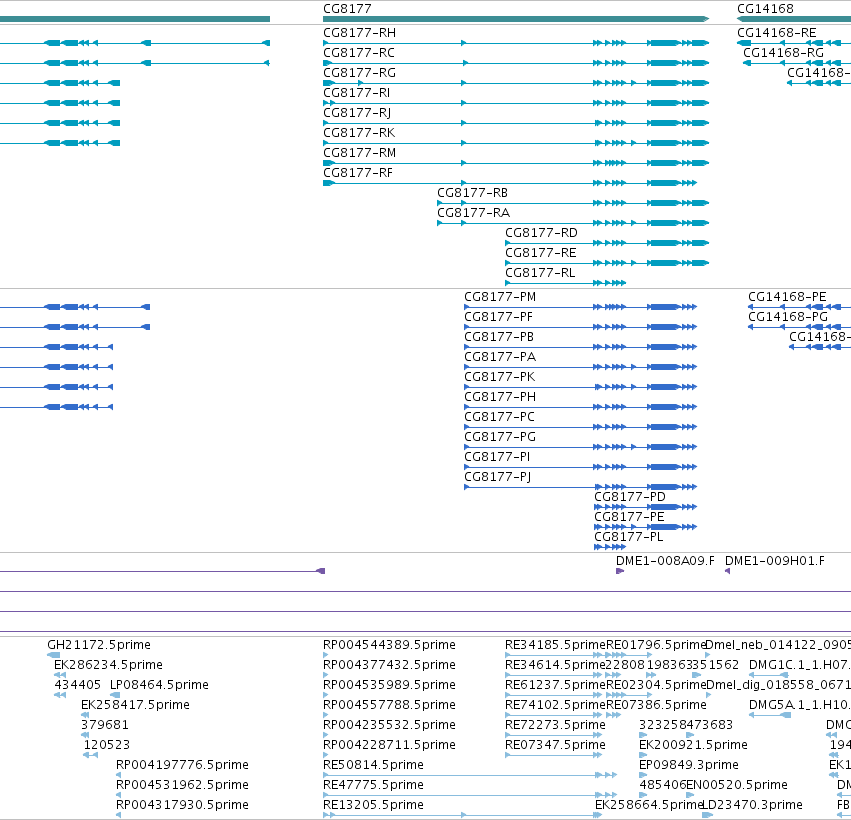This screenshot has height=820, width=851.
Task: Click the 379681 feature label
Action: (x=105, y=725)
